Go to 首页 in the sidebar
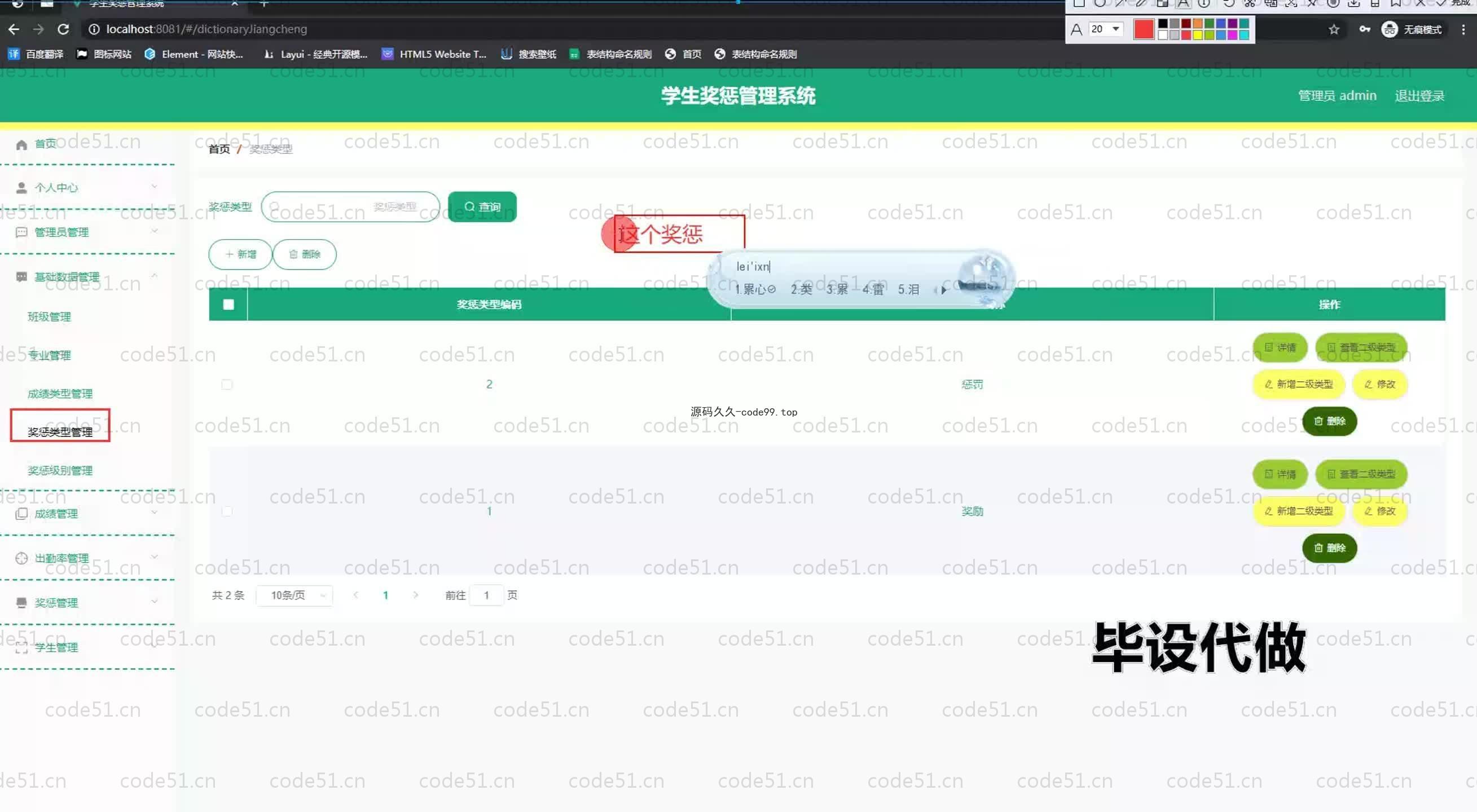Screen dimensions: 1477x812 pos(45,144)
